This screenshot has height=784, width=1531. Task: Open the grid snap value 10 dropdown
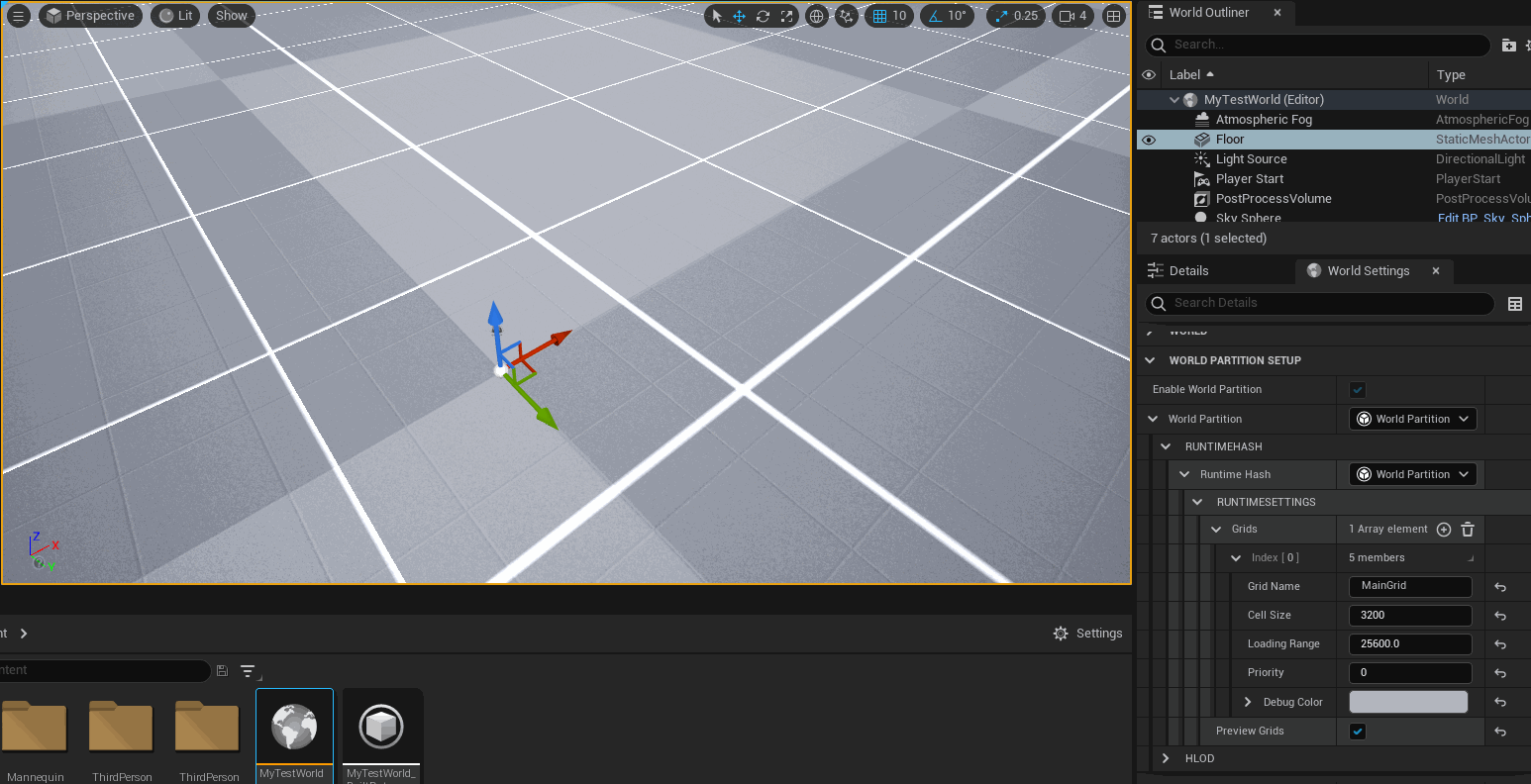pos(899,16)
